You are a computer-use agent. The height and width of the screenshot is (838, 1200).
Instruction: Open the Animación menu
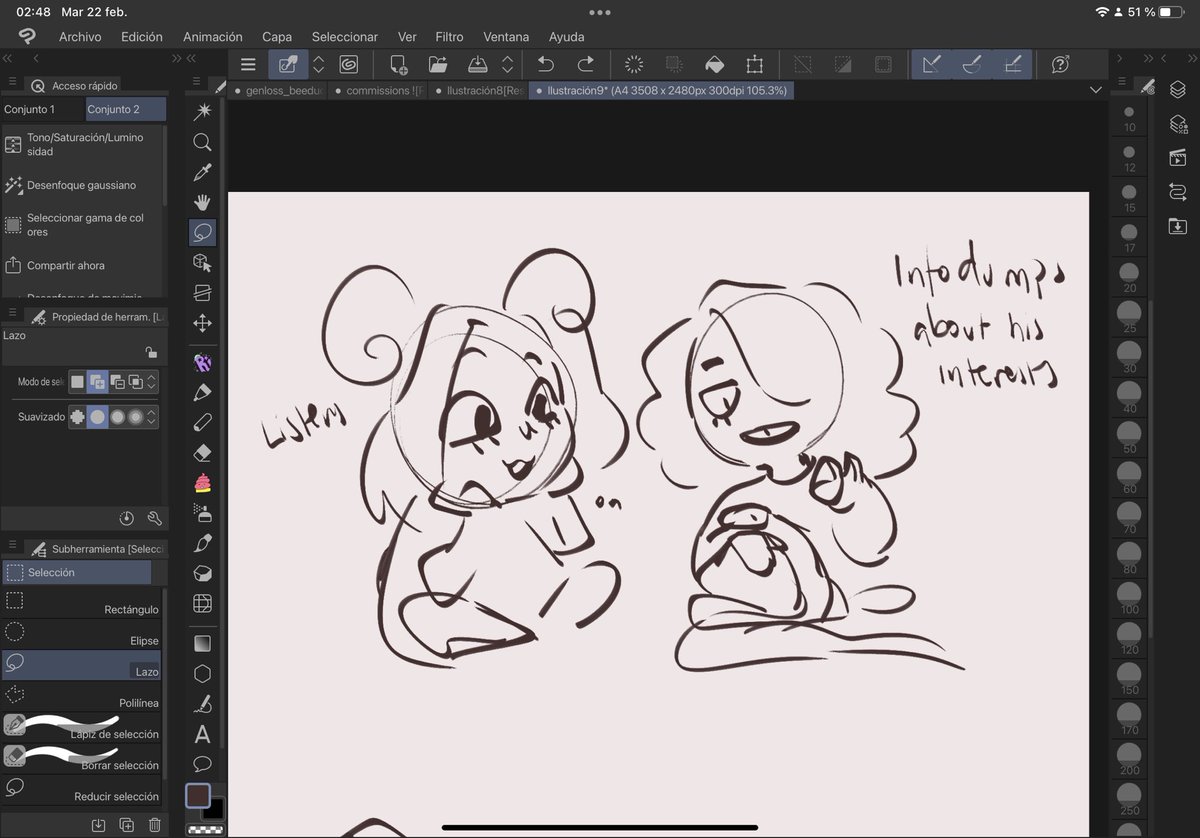pyautogui.click(x=212, y=37)
